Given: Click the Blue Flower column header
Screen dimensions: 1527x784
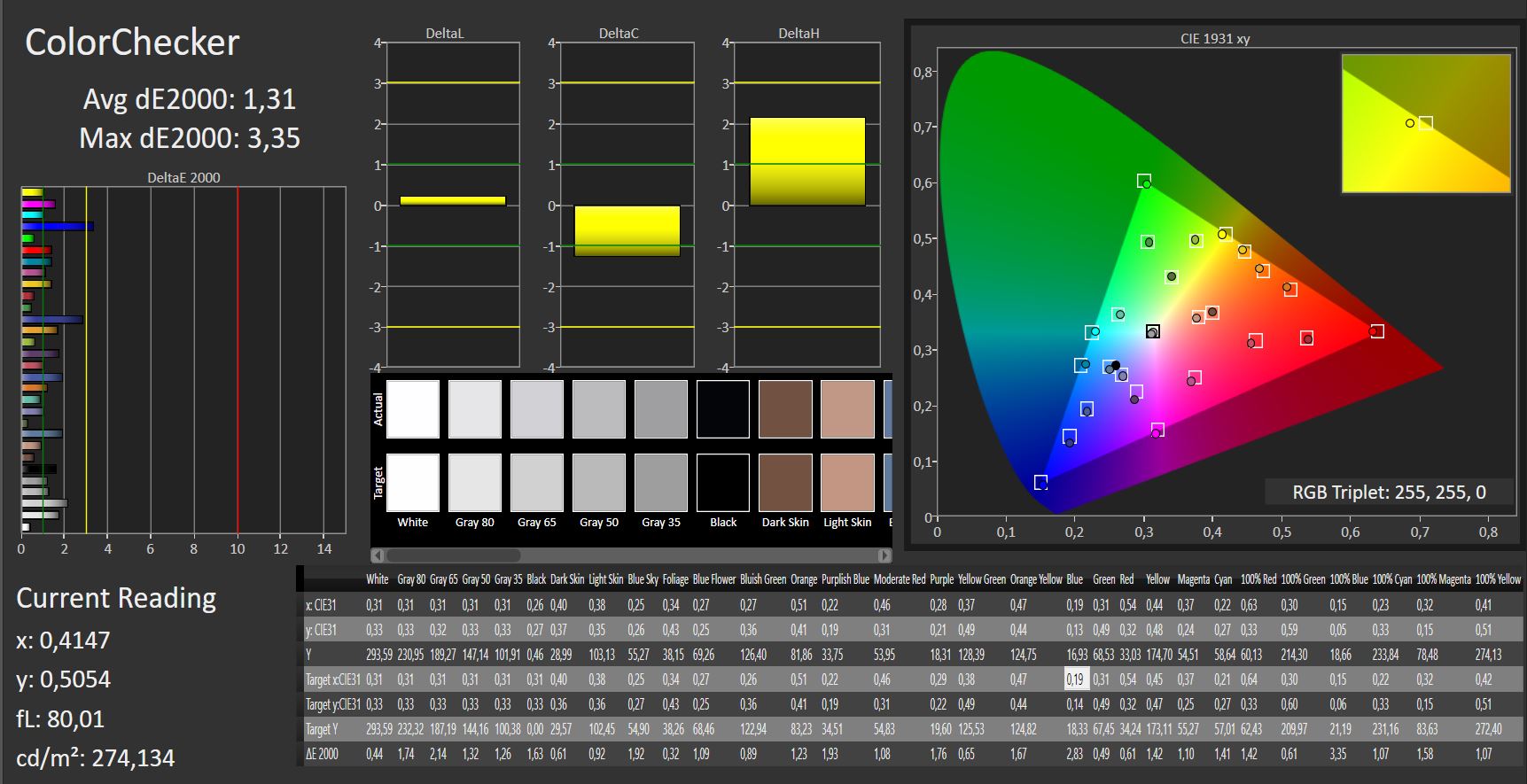Looking at the screenshot, I should [714, 579].
